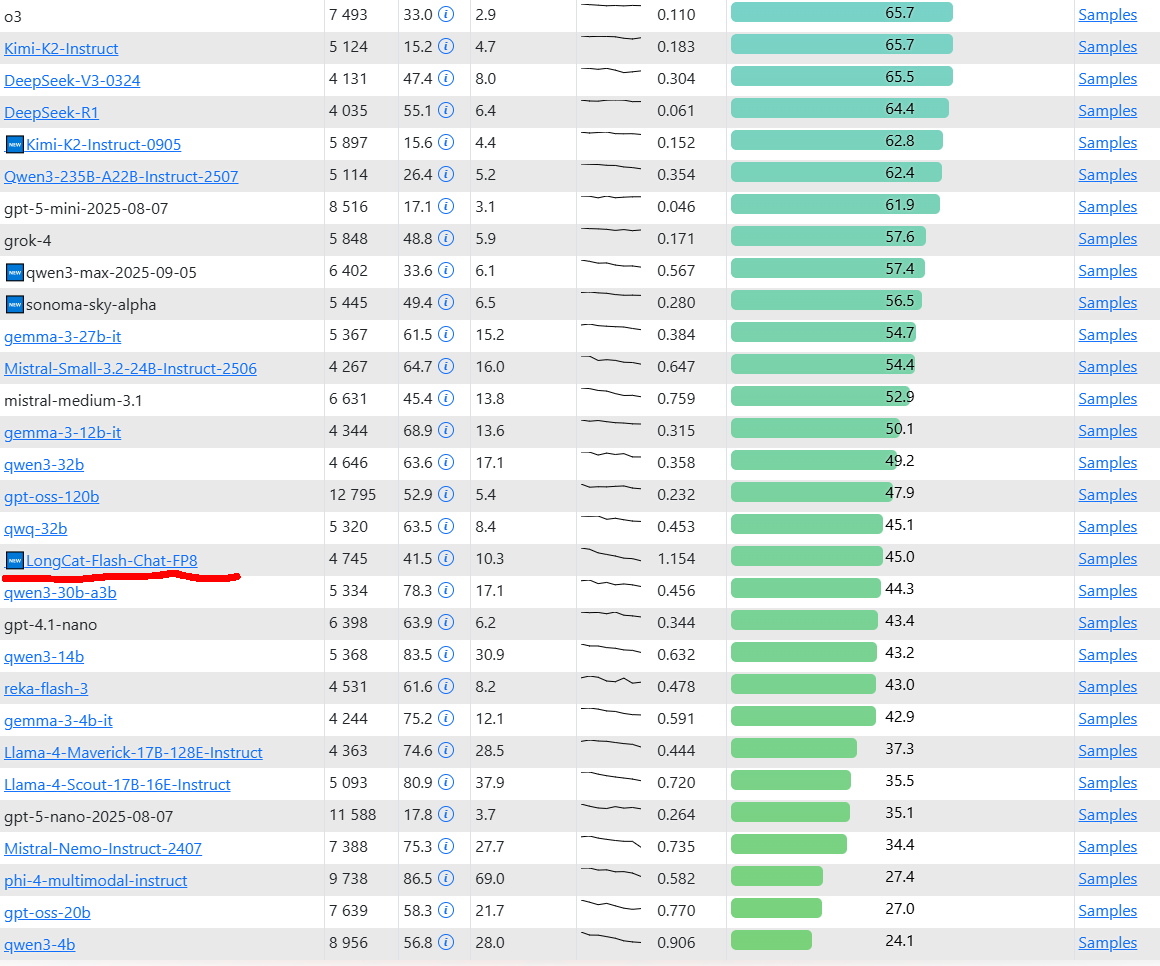Select the value 0.906 in qwen3-4b row

tap(676, 942)
